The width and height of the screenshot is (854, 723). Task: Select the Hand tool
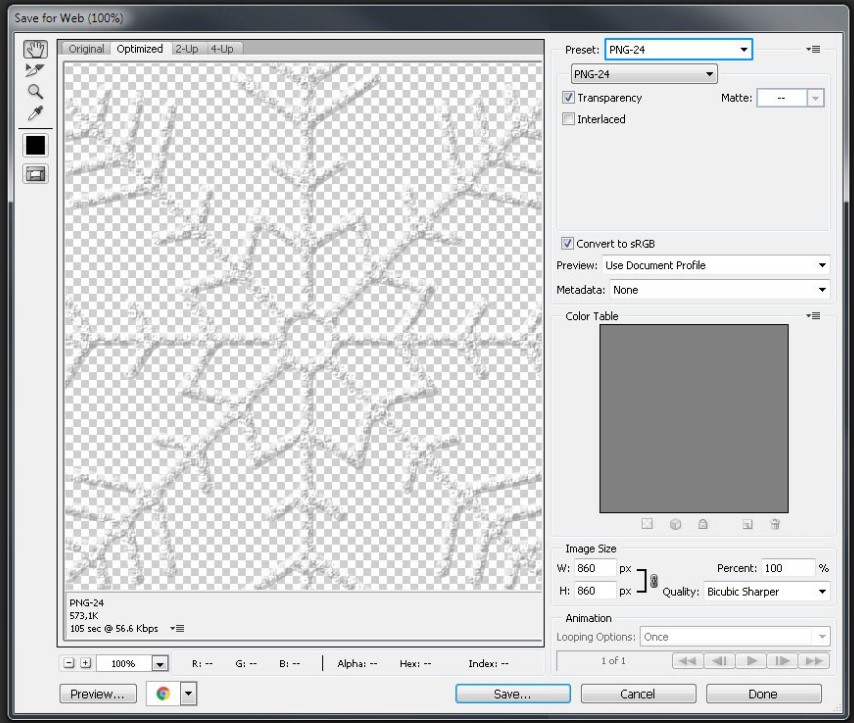tap(35, 49)
